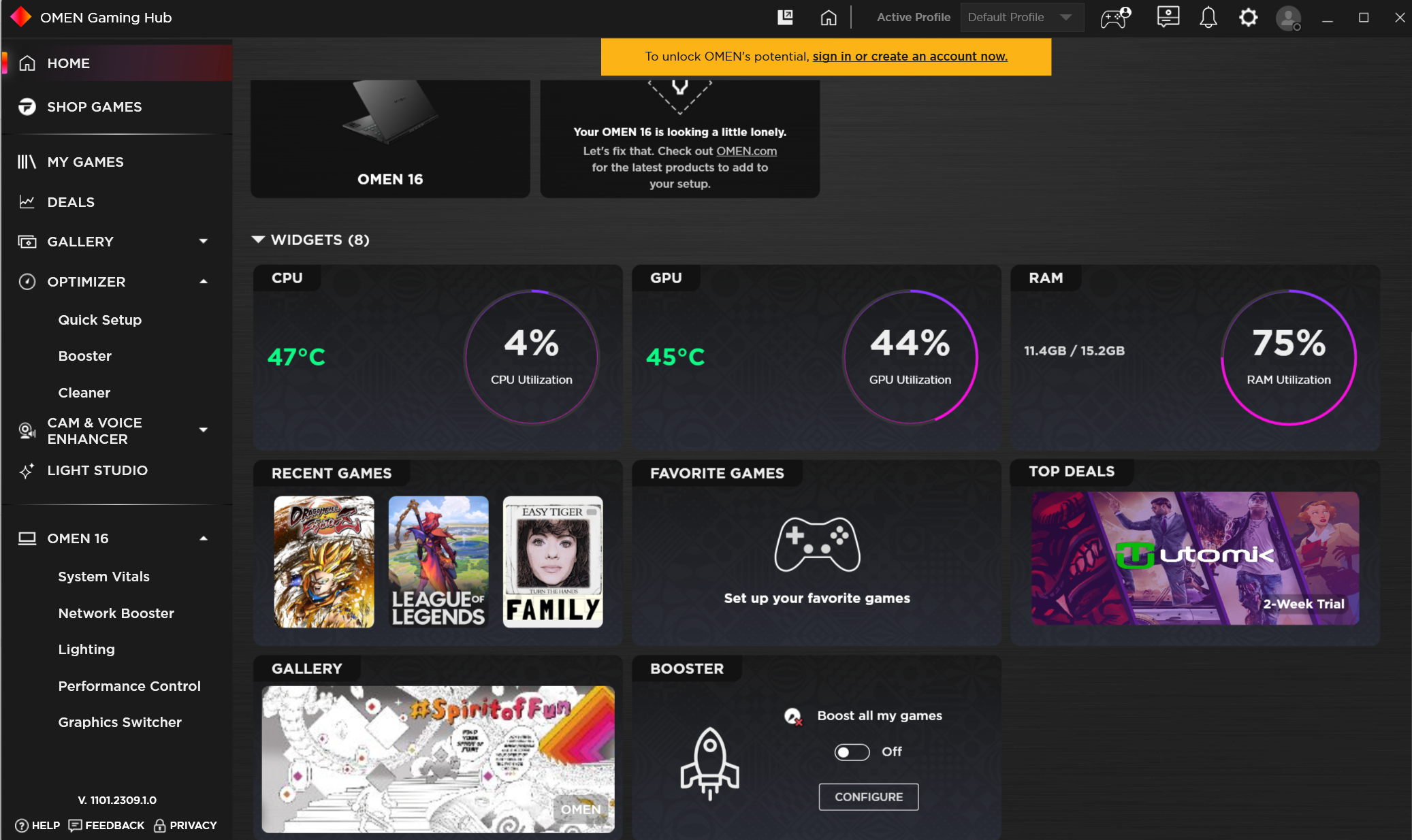Screen dimensions: 1412x840
Task: Open Graphics Switcher
Action: pyautogui.click(x=120, y=722)
